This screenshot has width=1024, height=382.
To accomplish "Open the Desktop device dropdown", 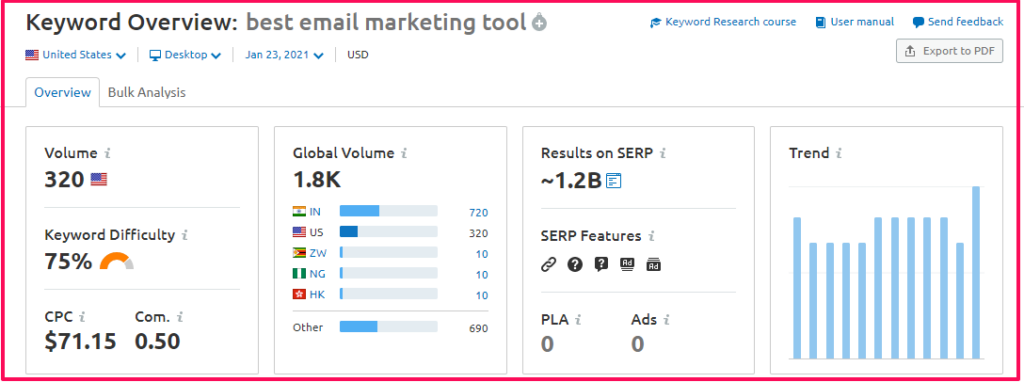I will point(185,55).
